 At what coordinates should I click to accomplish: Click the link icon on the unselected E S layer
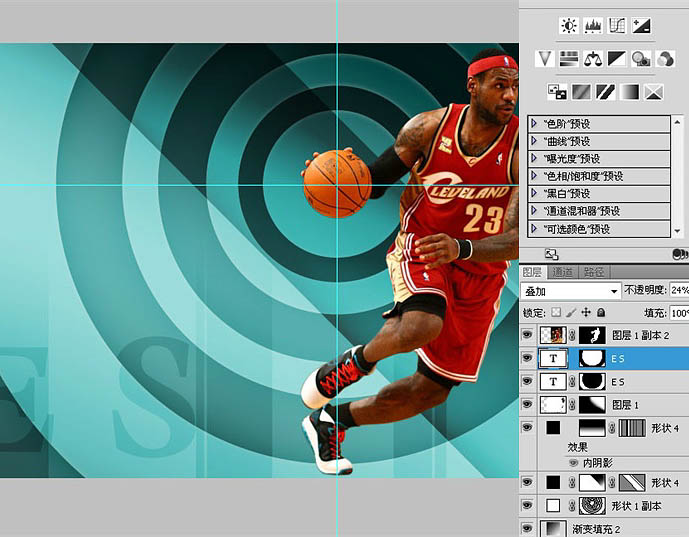coord(572,381)
